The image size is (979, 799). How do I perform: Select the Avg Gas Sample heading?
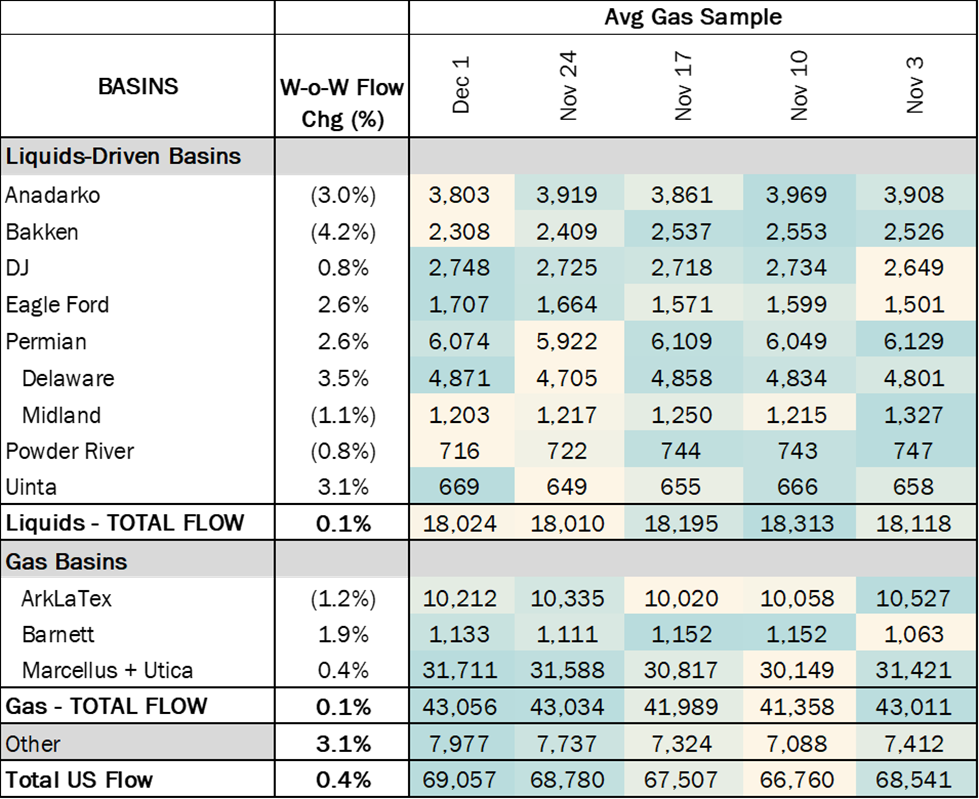[693, 17]
